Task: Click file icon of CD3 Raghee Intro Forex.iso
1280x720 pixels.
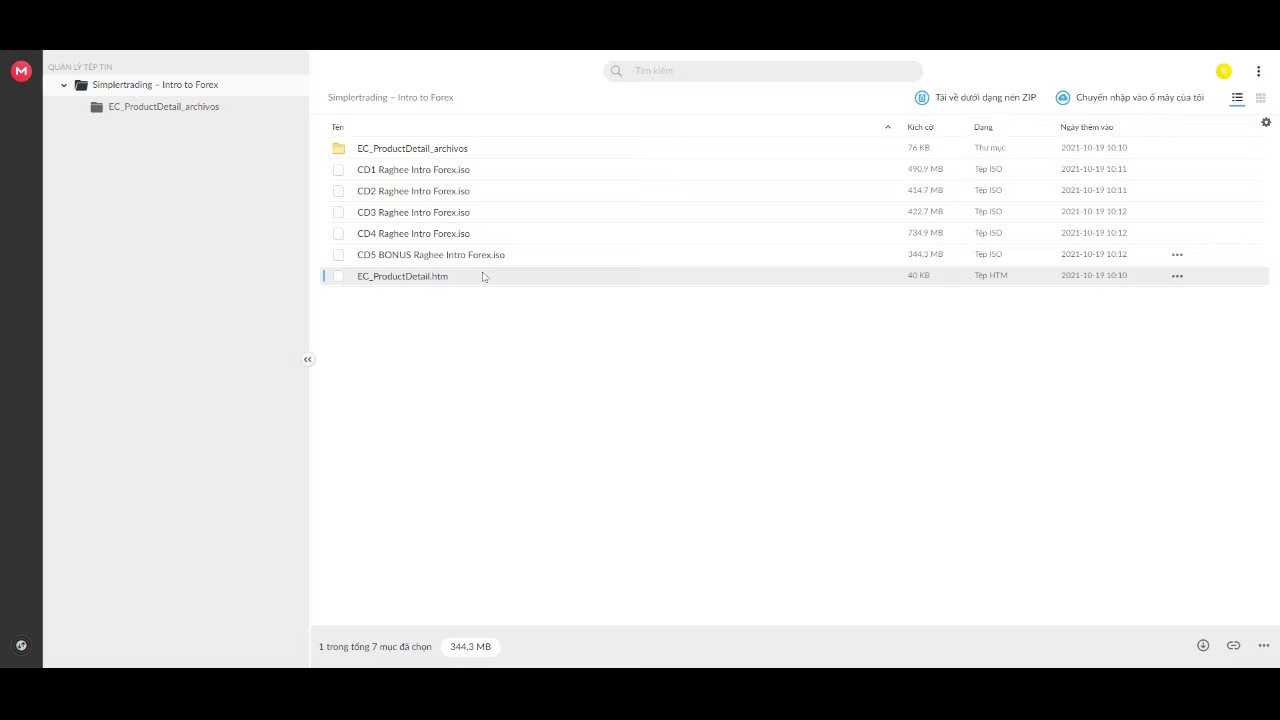Action: tap(338, 212)
